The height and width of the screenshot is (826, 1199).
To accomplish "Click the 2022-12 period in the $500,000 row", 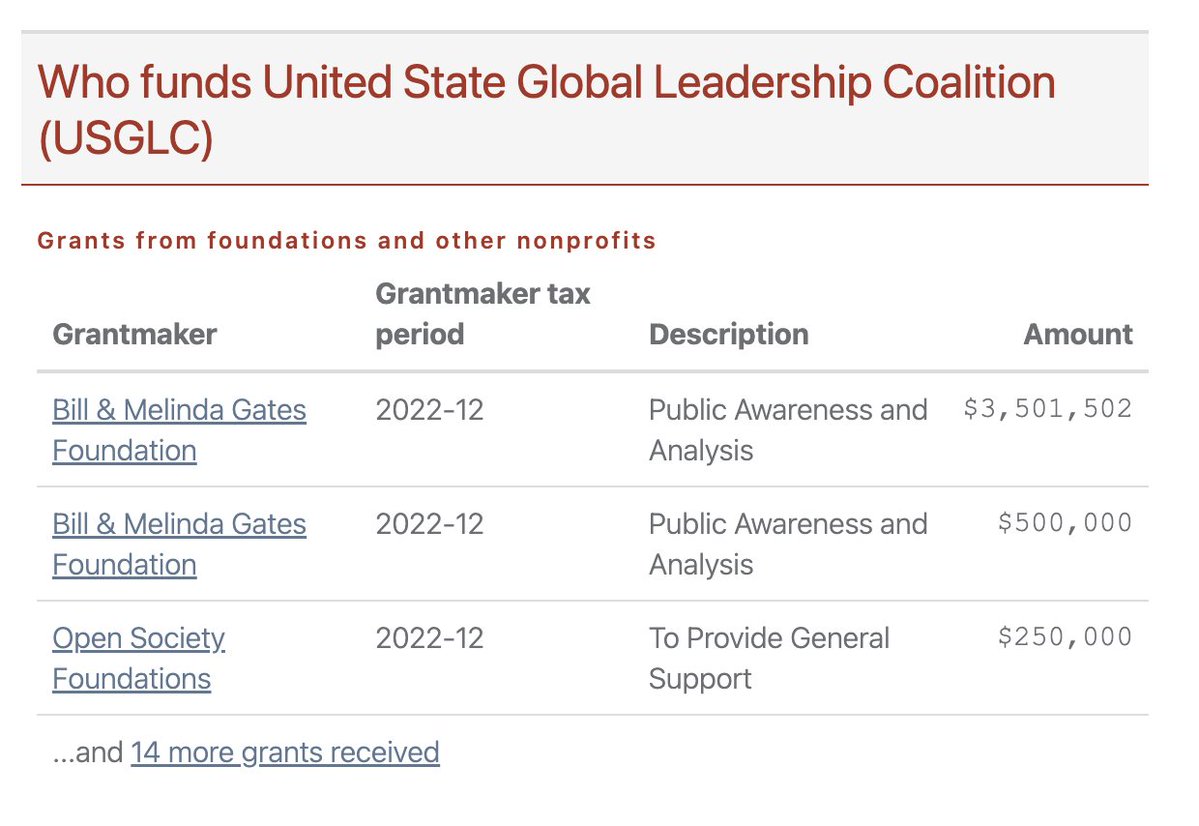I will coord(429,524).
